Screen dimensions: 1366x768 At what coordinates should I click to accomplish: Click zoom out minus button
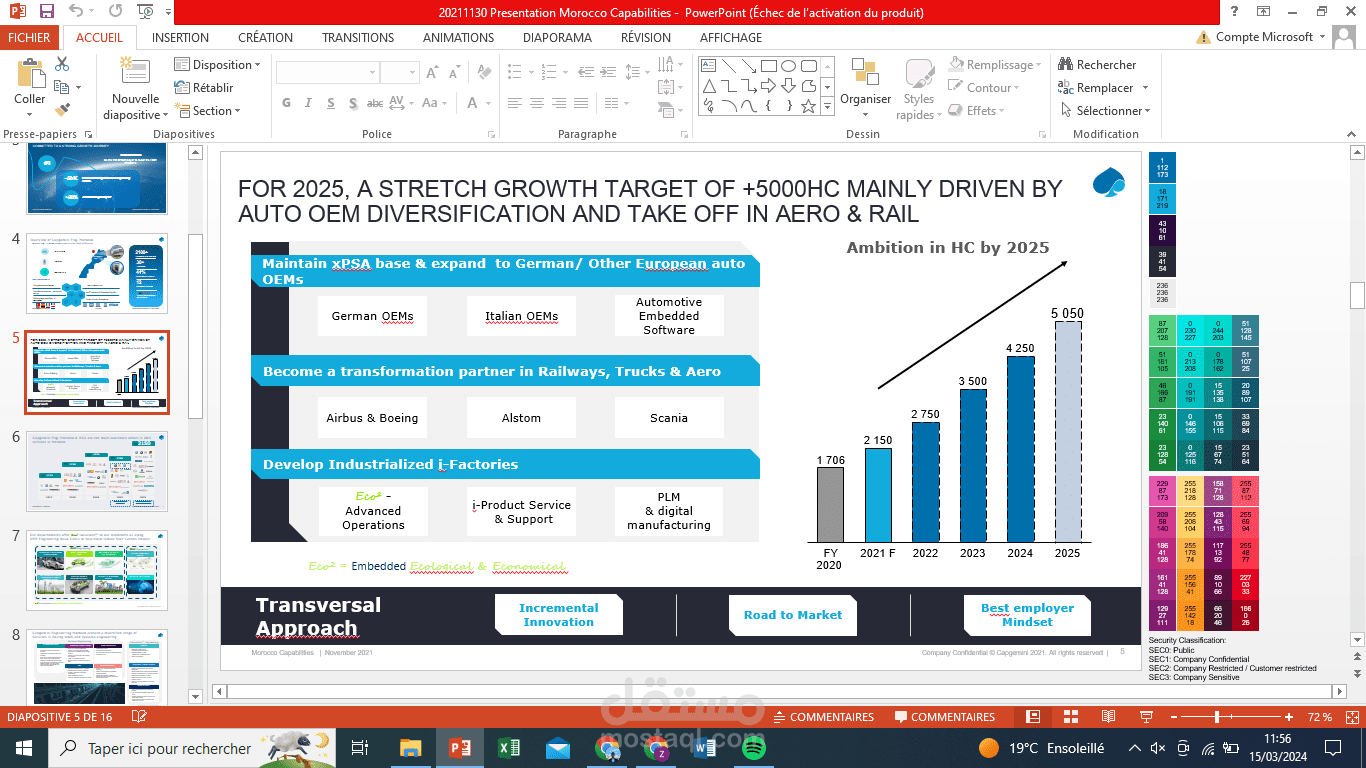point(1173,717)
